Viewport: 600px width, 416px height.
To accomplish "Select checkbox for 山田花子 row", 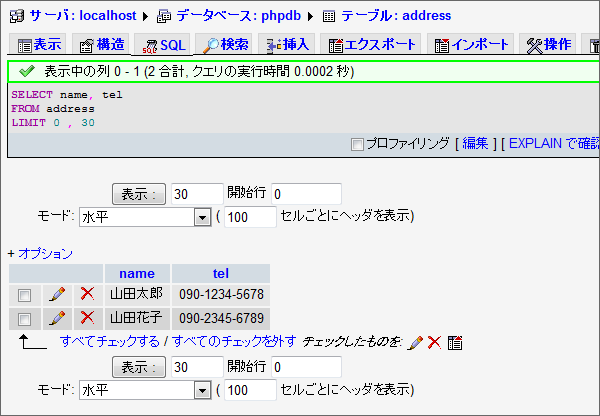I will 24,319.
